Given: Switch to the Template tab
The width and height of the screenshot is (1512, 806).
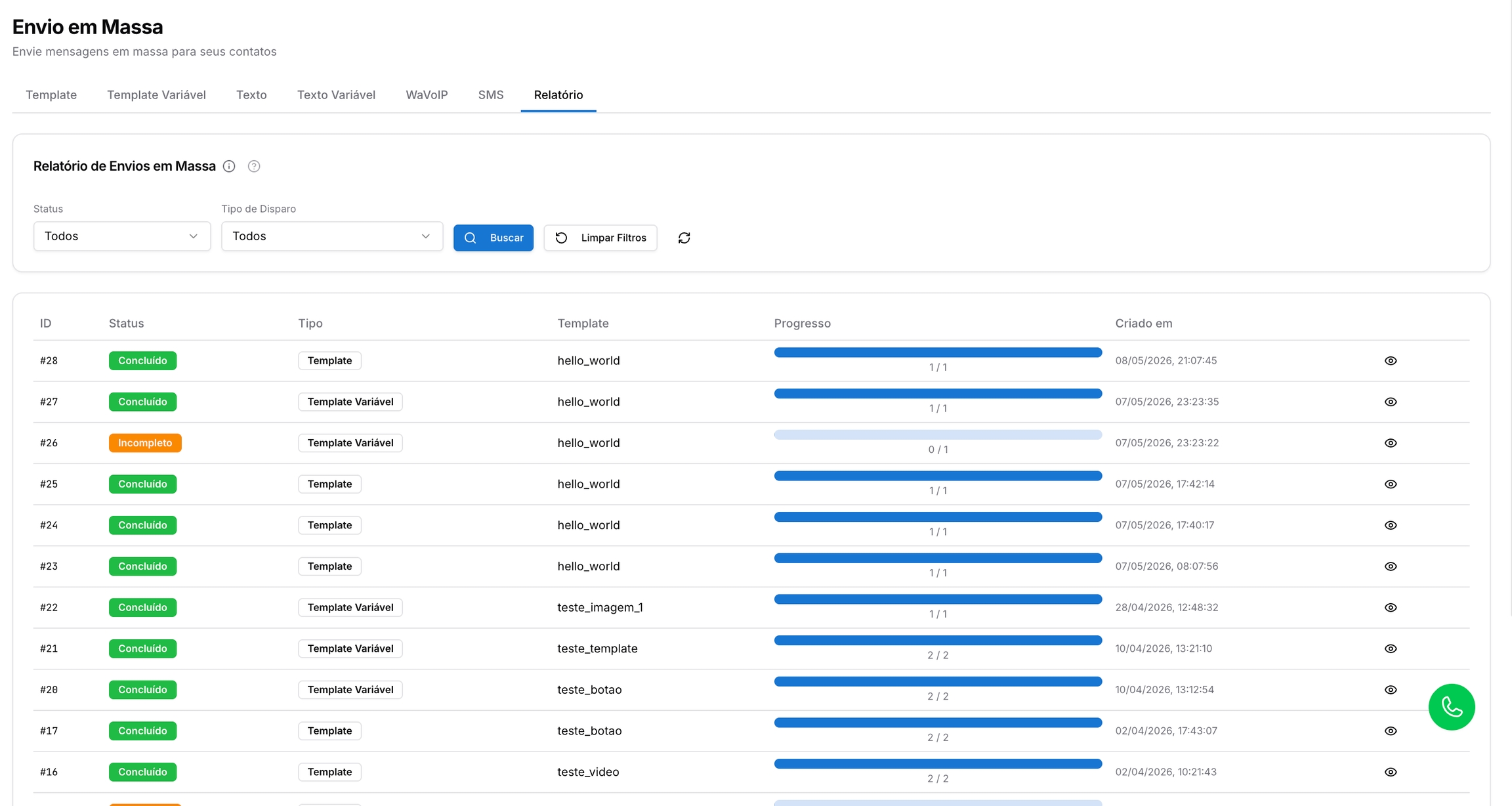Looking at the screenshot, I should [51, 95].
